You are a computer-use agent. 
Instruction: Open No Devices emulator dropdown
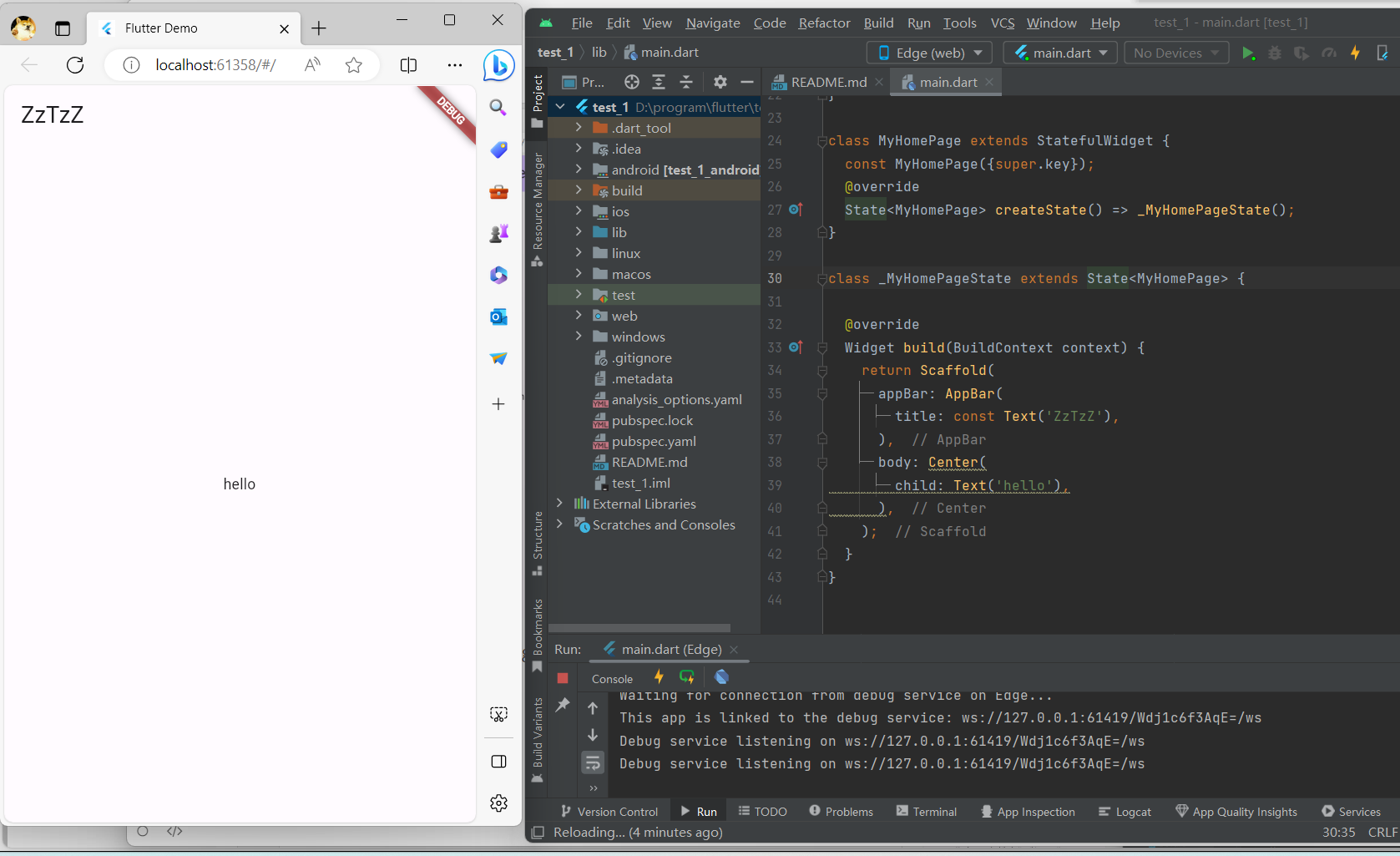point(1176,53)
